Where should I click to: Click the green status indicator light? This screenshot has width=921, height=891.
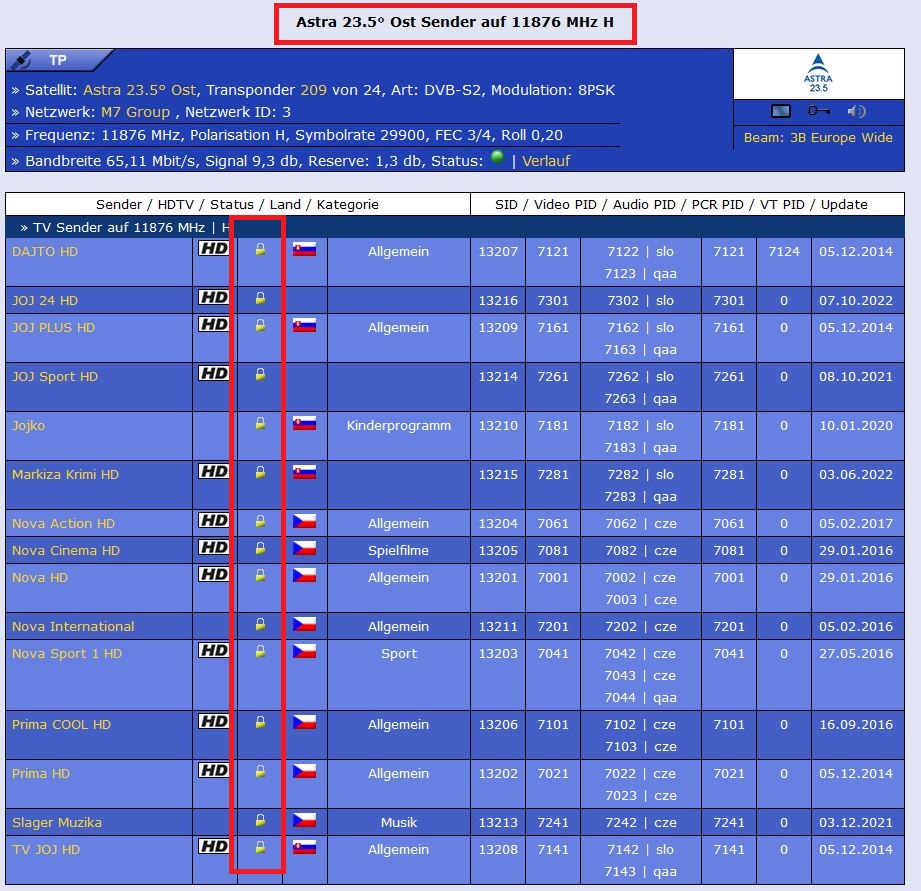tap(497, 159)
